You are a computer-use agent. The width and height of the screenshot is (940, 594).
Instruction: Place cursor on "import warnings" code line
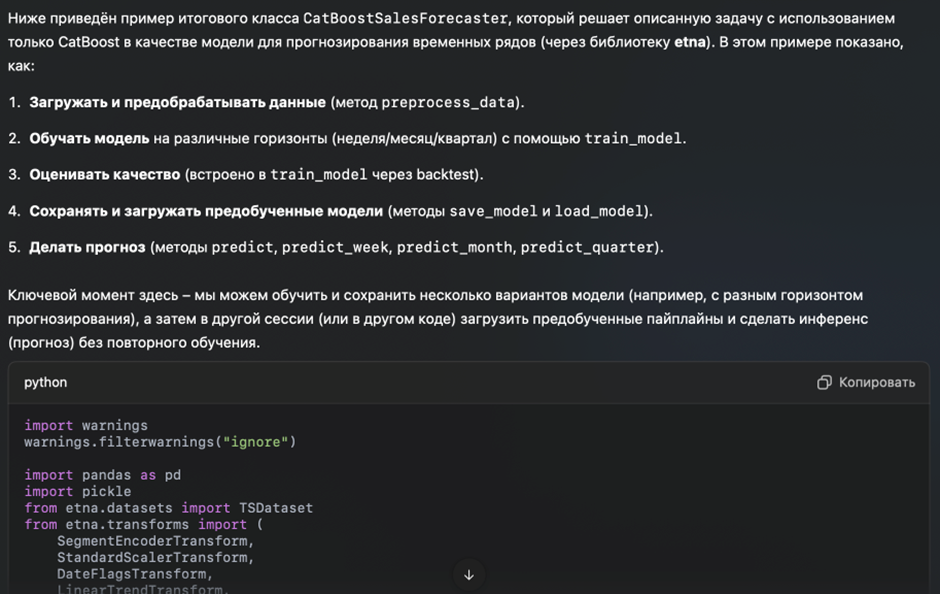(86, 425)
